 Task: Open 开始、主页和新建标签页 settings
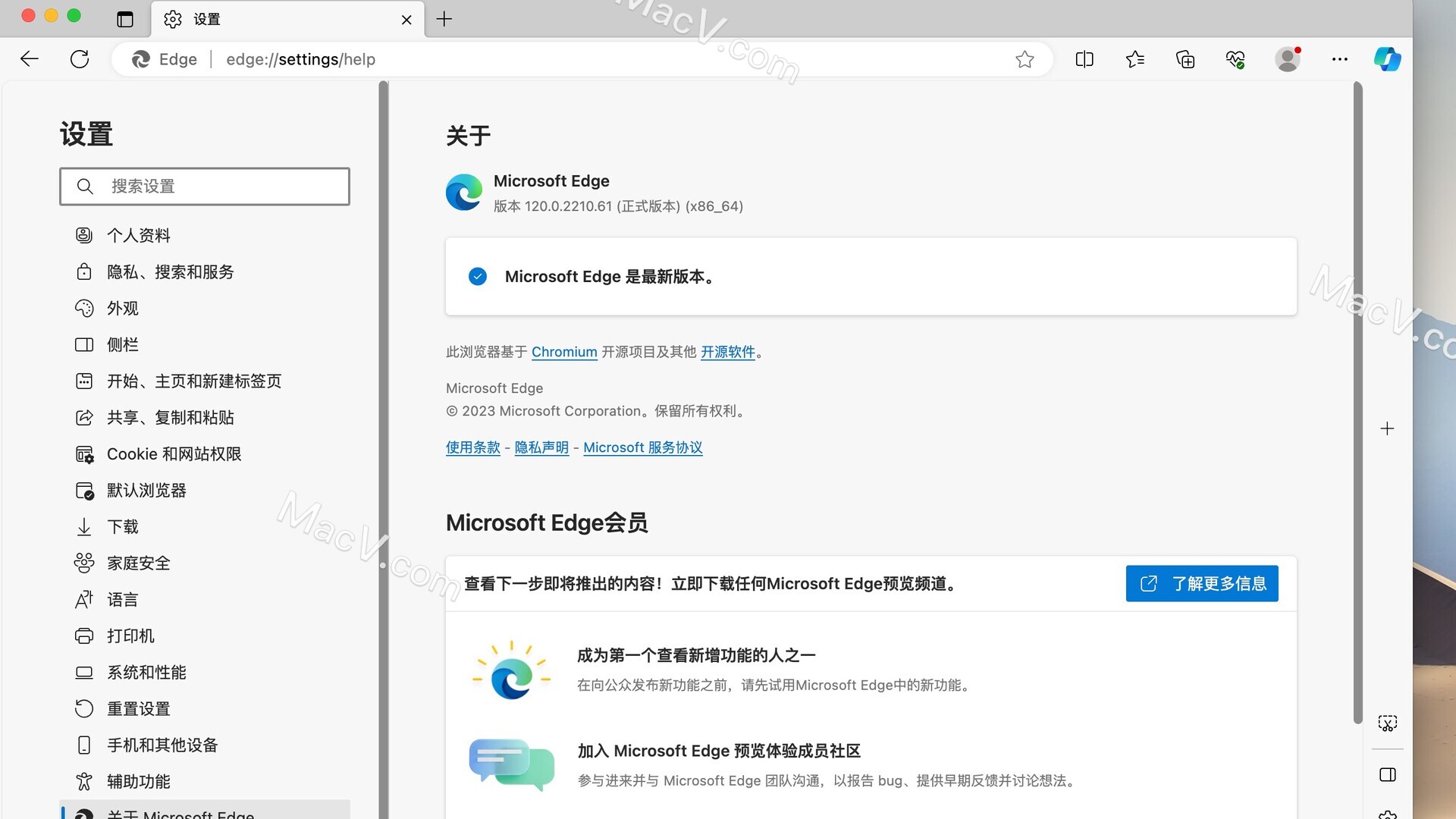205,381
